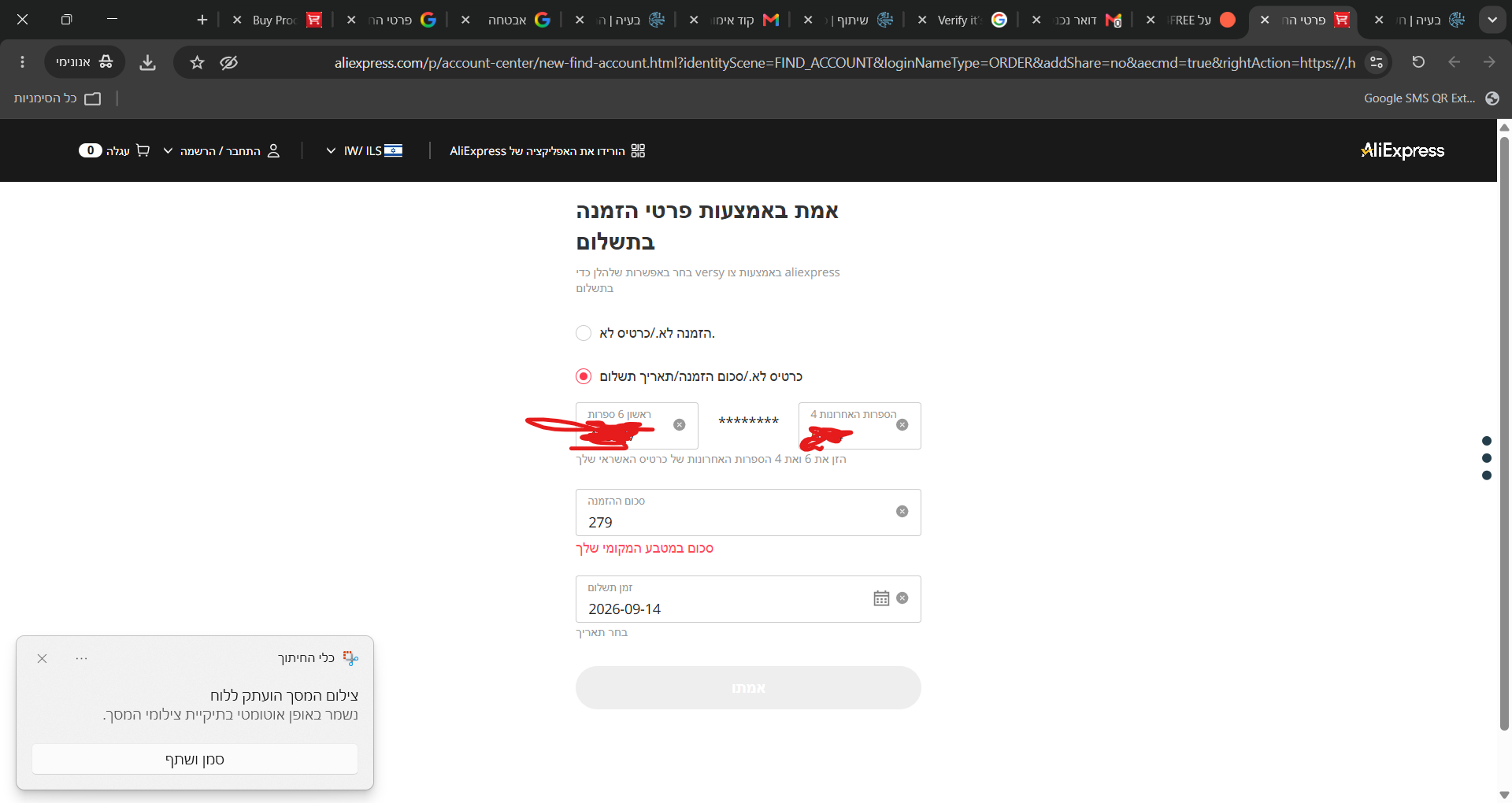The width and height of the screenshot is (1512, 803).
Task: Click the AliExpress logo
Action: coord(1403,150)
